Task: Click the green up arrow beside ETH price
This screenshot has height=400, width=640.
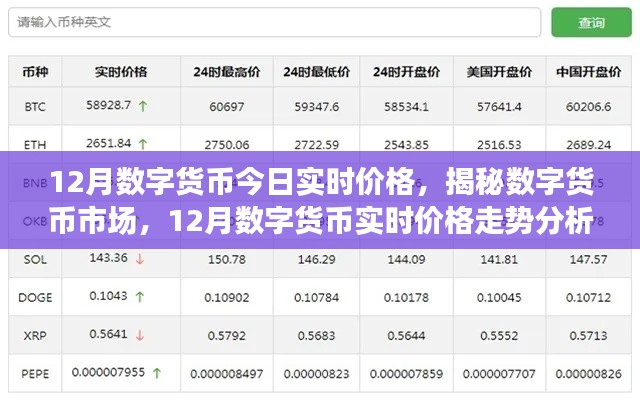Action: point(140,143)
